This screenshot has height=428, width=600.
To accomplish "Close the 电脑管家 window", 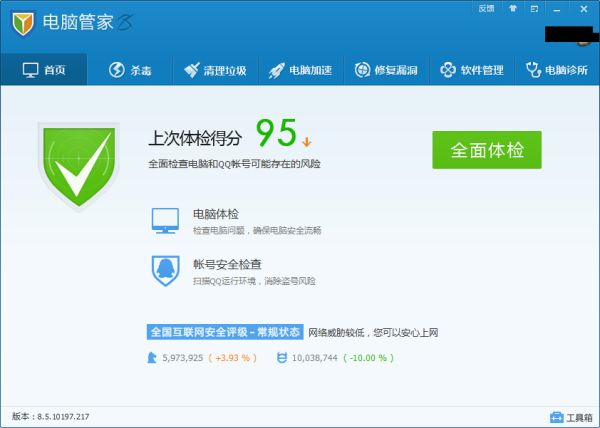I will pyautogui.click(x=584, y=9).
